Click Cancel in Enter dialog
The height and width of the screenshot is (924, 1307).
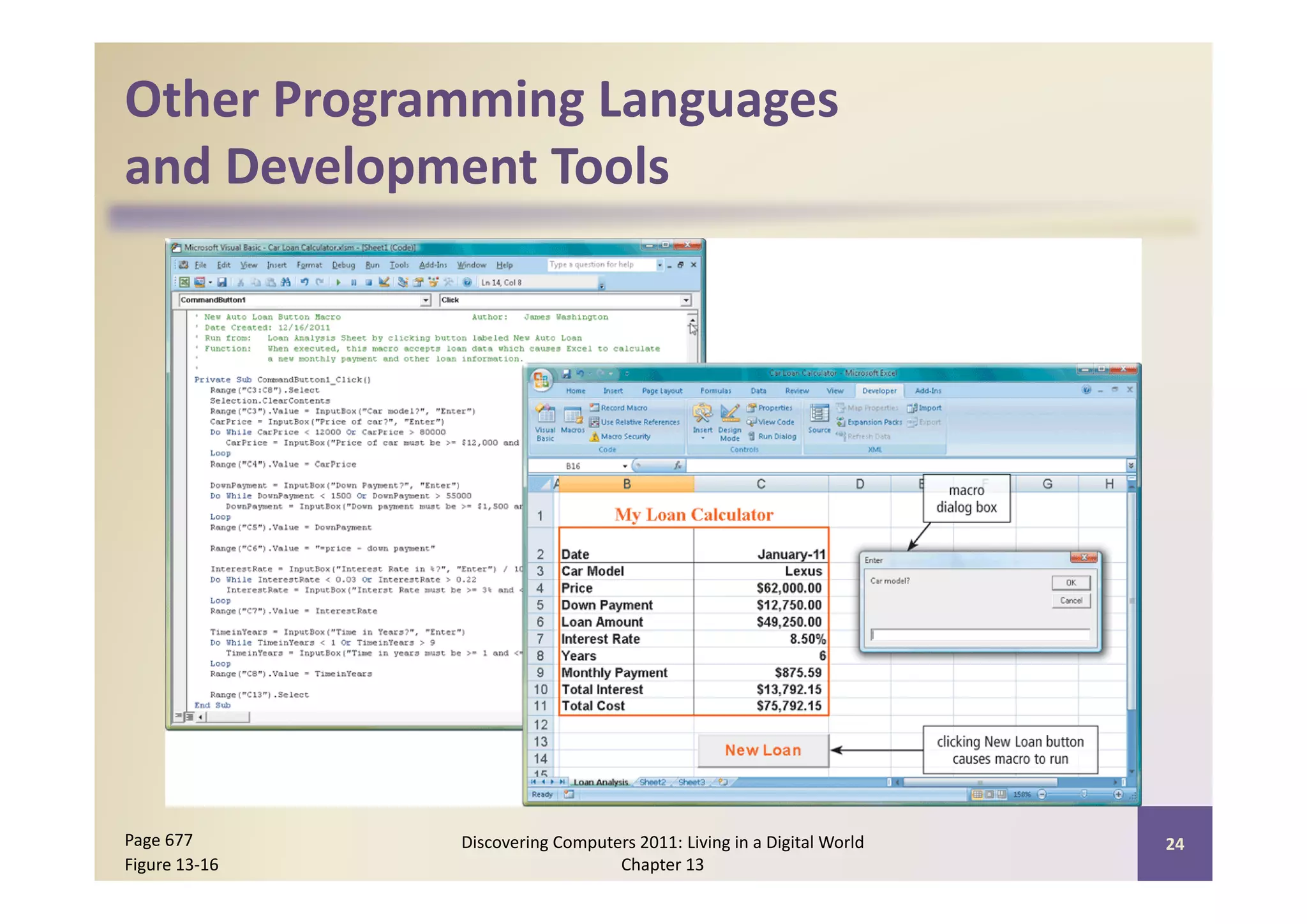[1071, 600]
